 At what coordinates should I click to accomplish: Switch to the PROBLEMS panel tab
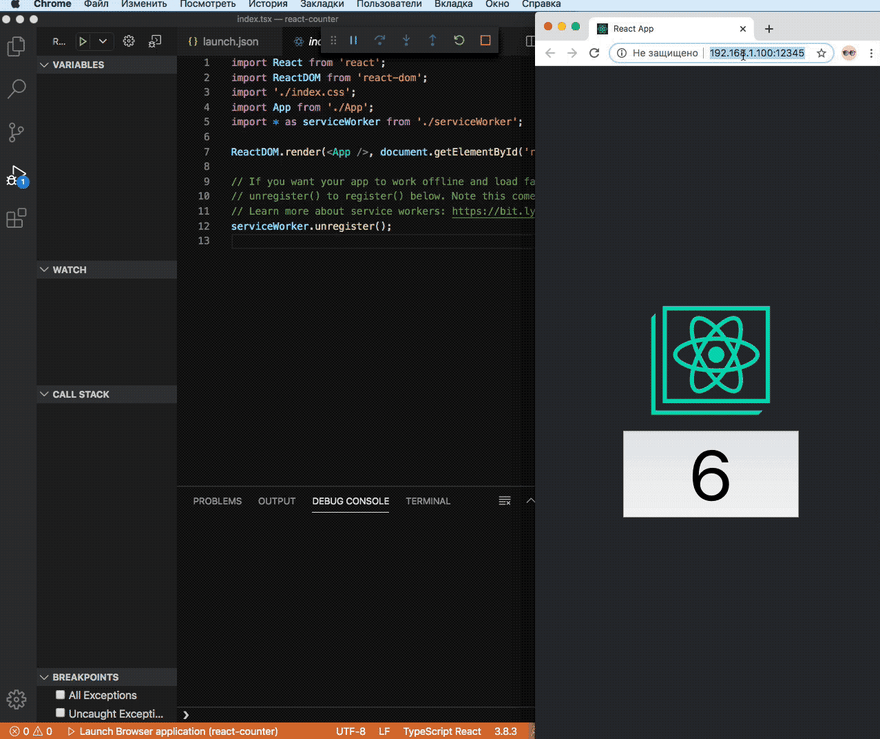(217, 501)
